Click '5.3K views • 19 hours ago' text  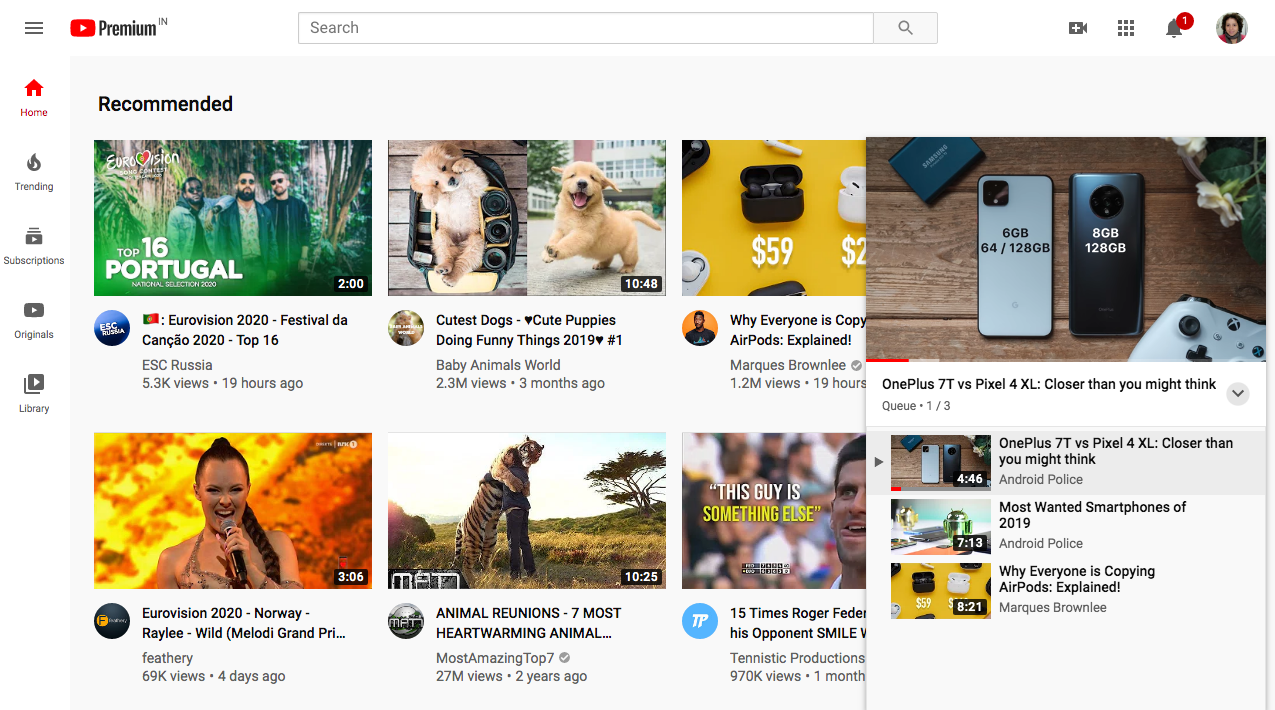click(222, 383)
